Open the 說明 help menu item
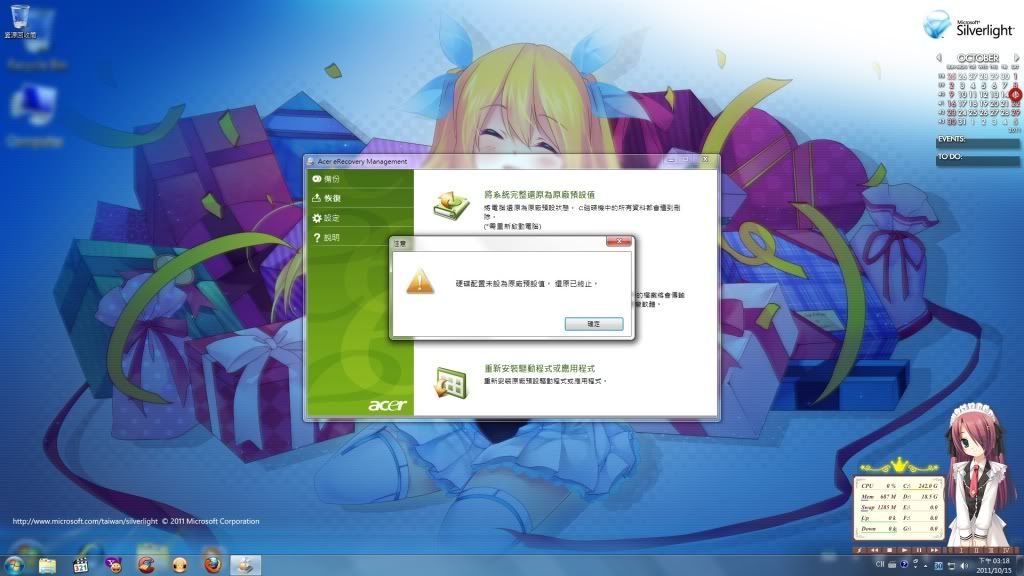The height and width of the screenshot is (576, 1024). (332, 238)
